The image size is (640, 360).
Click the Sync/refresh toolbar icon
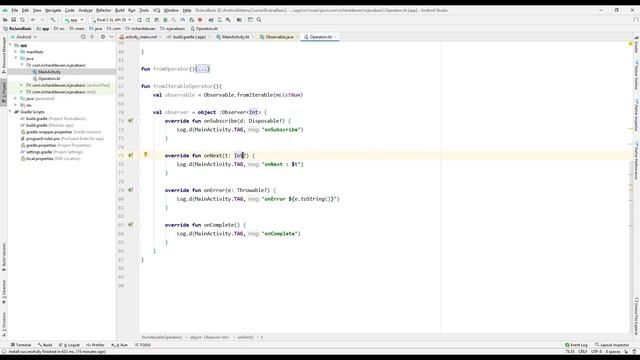pyautogui.click(x=22, y=20)
